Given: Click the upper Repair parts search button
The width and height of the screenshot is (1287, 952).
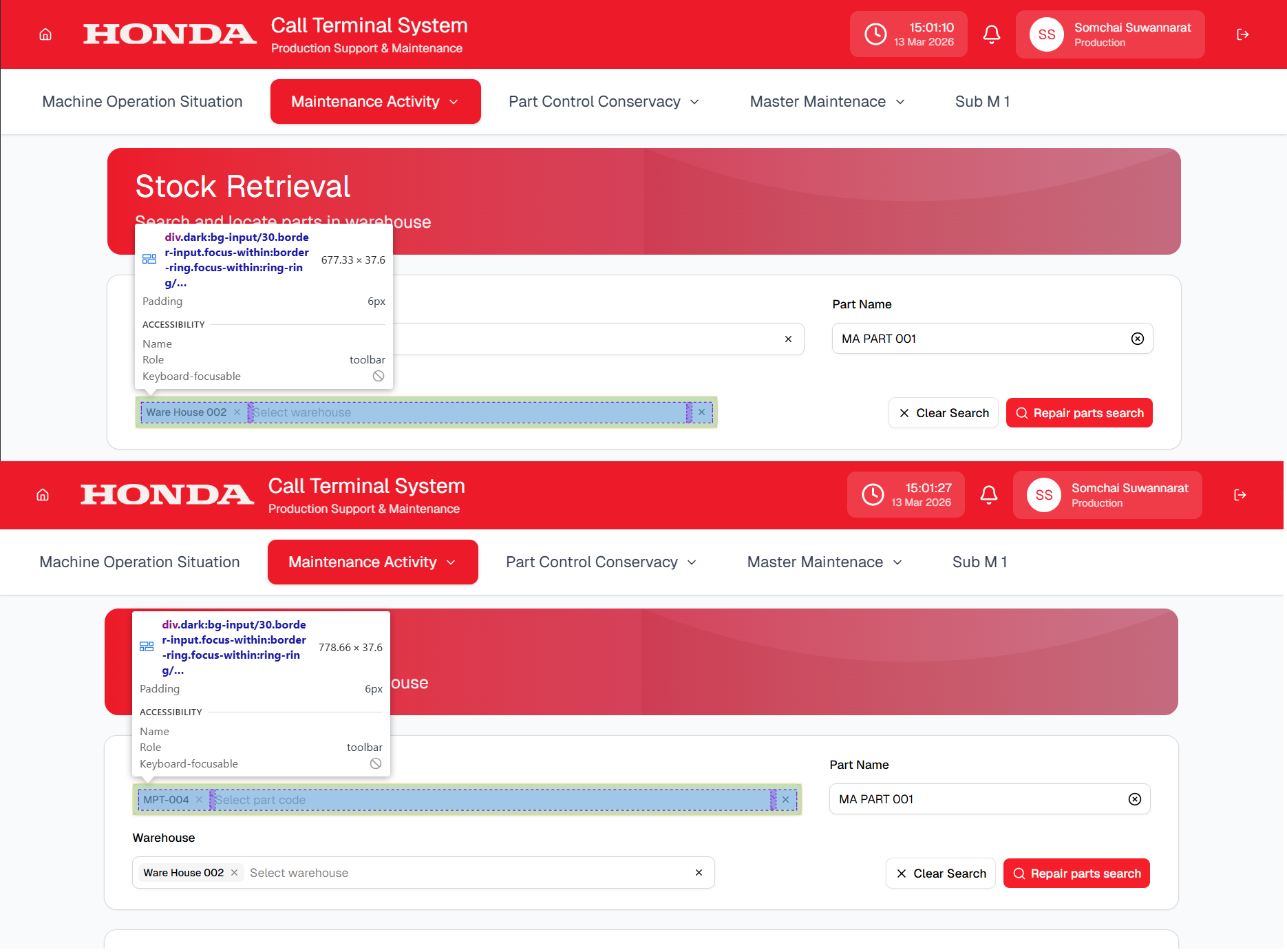Looking at the screenshot, I should point(1079,413).
